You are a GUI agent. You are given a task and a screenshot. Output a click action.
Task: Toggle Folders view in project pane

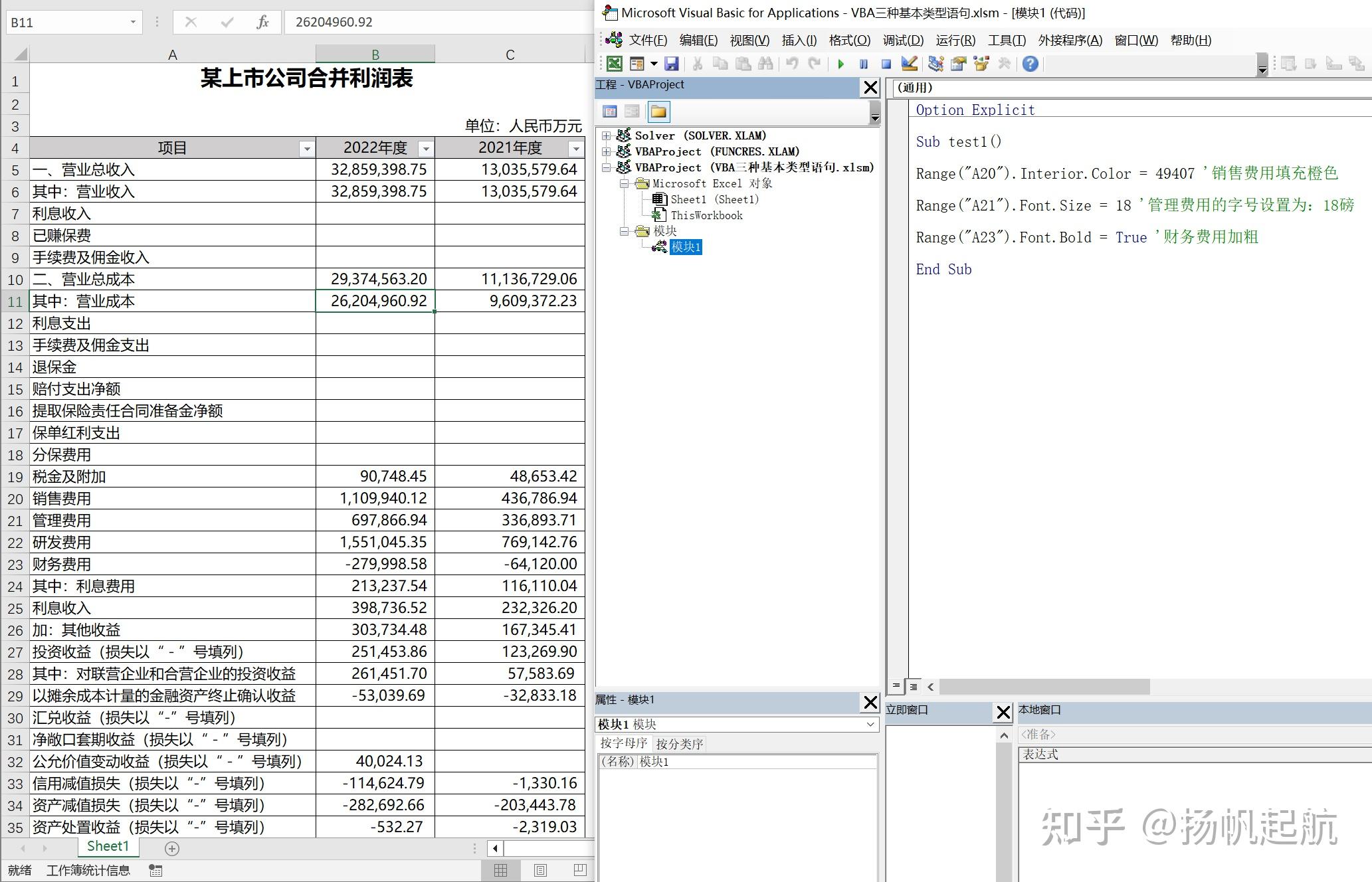tap(658, 112)
